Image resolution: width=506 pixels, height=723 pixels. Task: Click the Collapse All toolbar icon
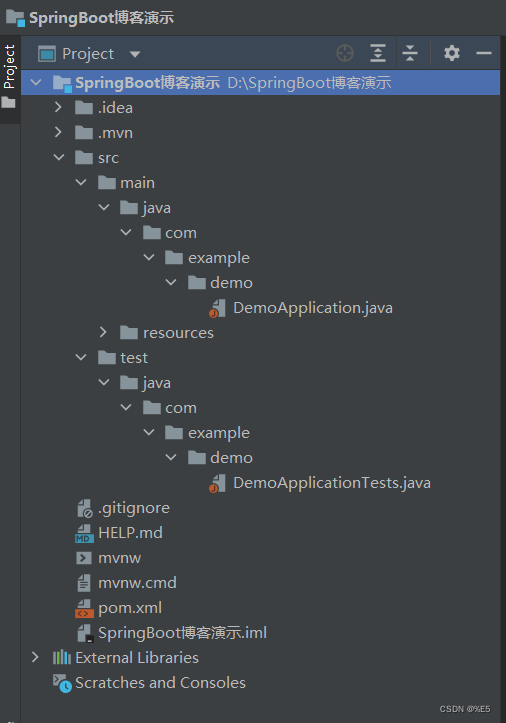[410, 53]
